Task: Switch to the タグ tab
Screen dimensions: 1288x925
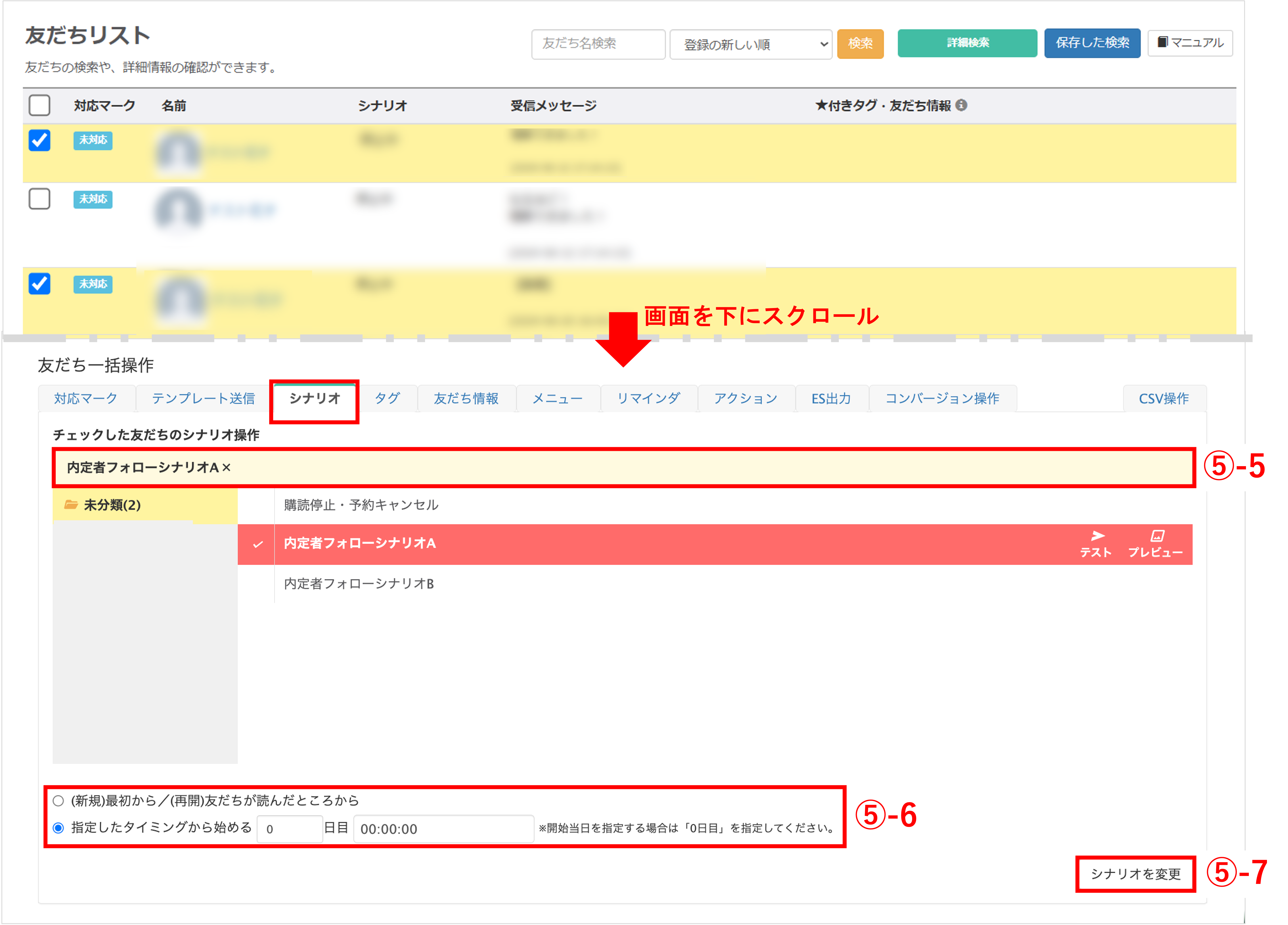Action: tap(387, 398)
